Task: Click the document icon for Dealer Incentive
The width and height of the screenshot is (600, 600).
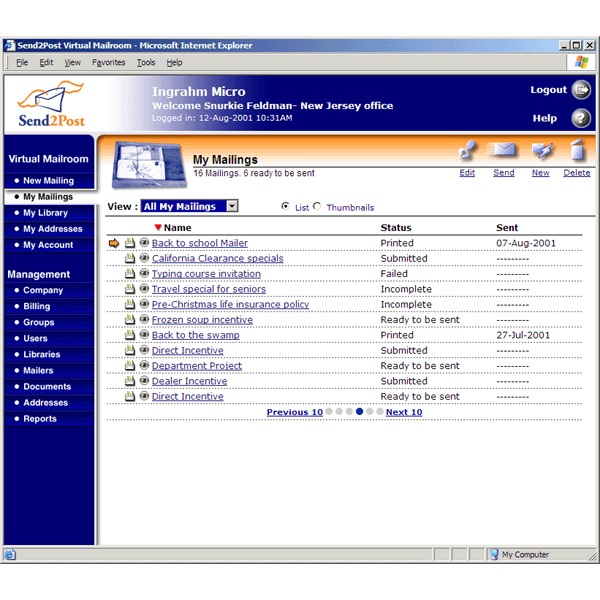Action: [x=130, y=380]
